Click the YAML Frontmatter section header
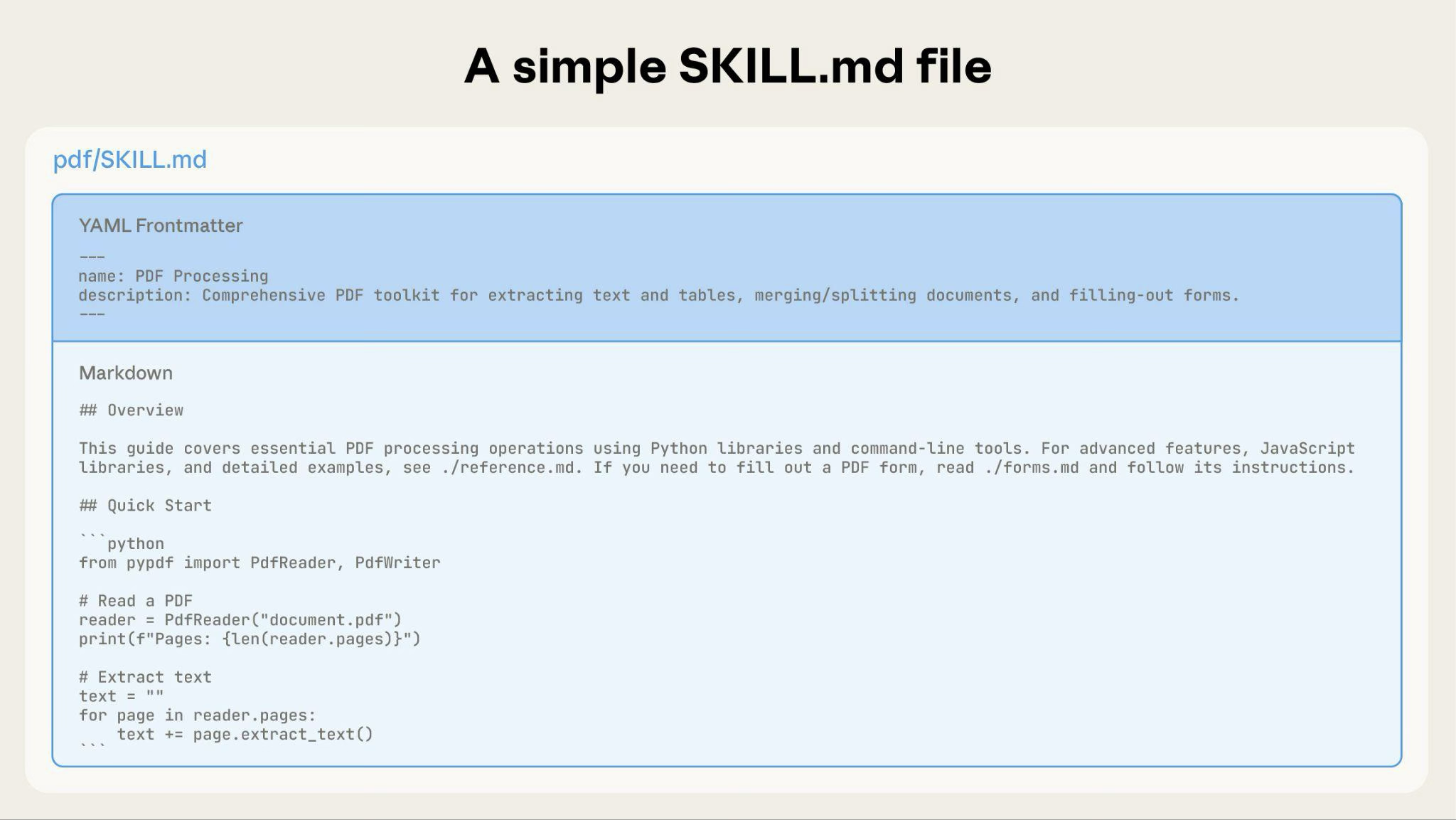Viewport: 1456px width, 820px height. coord(160,225)
